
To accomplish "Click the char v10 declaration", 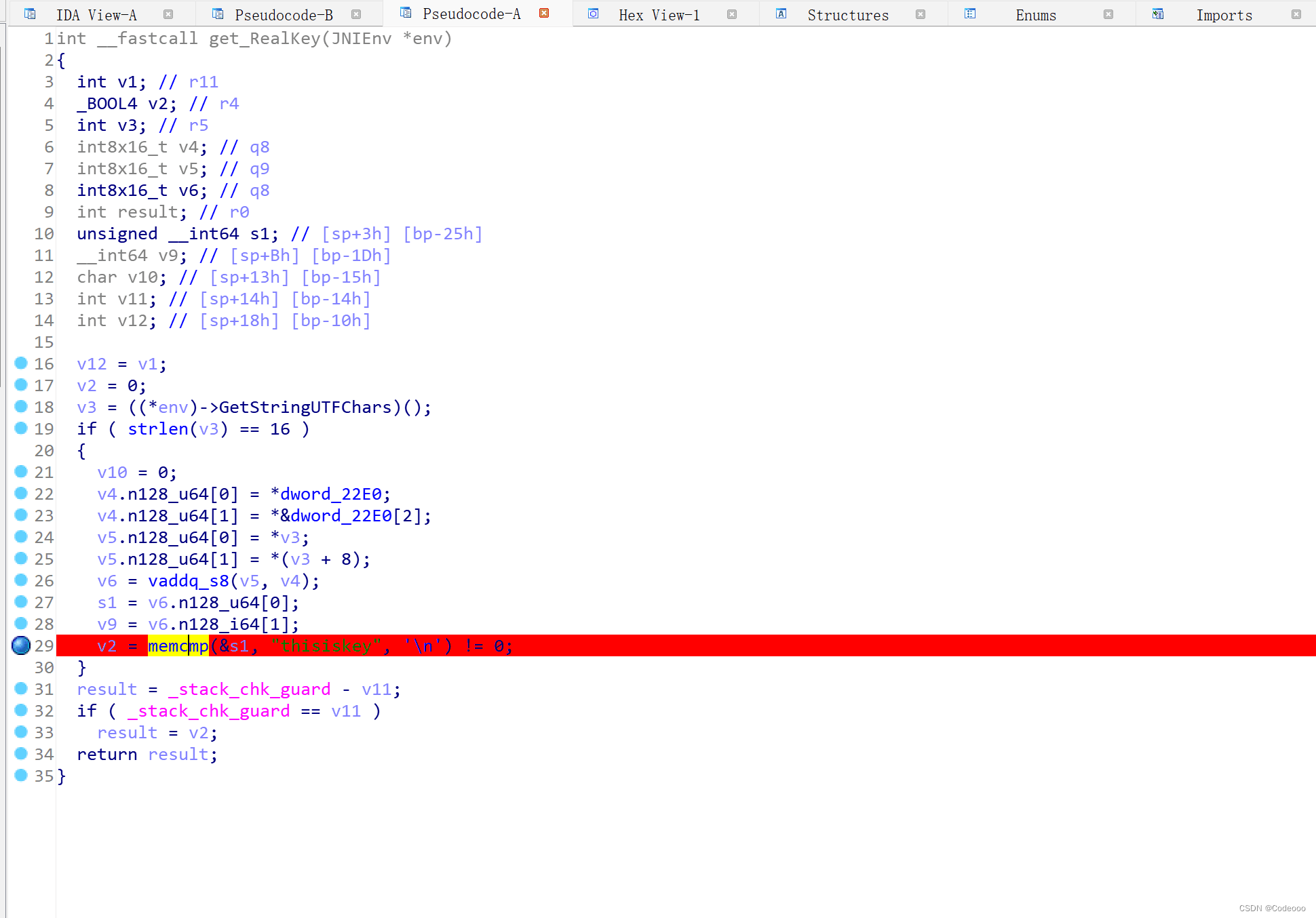I will 121,277.
